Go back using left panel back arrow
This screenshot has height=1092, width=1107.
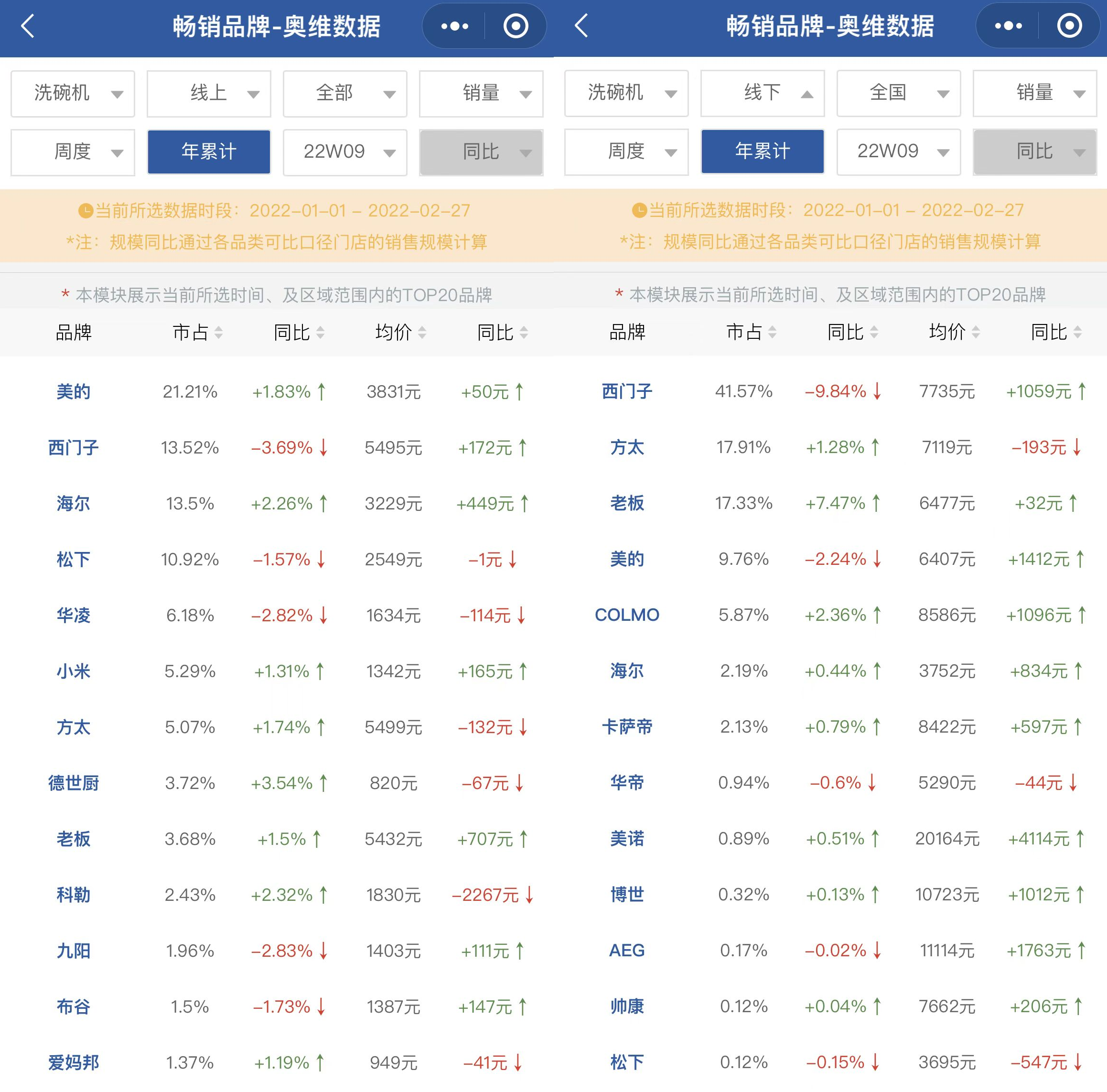pyautogui.click(x=28, y=26)
